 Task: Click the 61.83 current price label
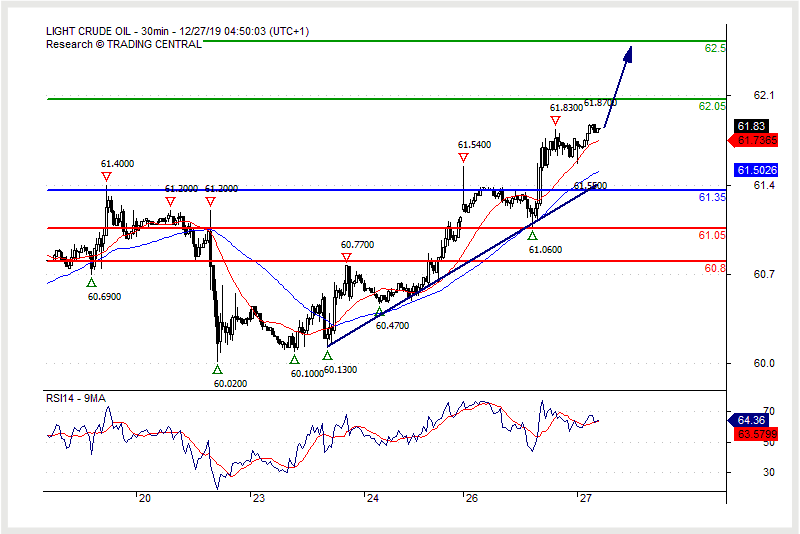(x=751, y=126)
